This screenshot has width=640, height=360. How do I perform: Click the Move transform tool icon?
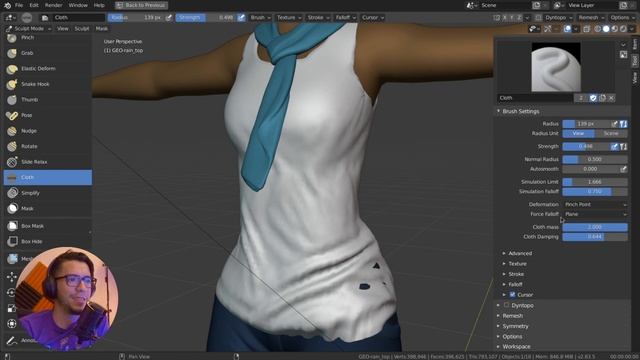[12, 277]
